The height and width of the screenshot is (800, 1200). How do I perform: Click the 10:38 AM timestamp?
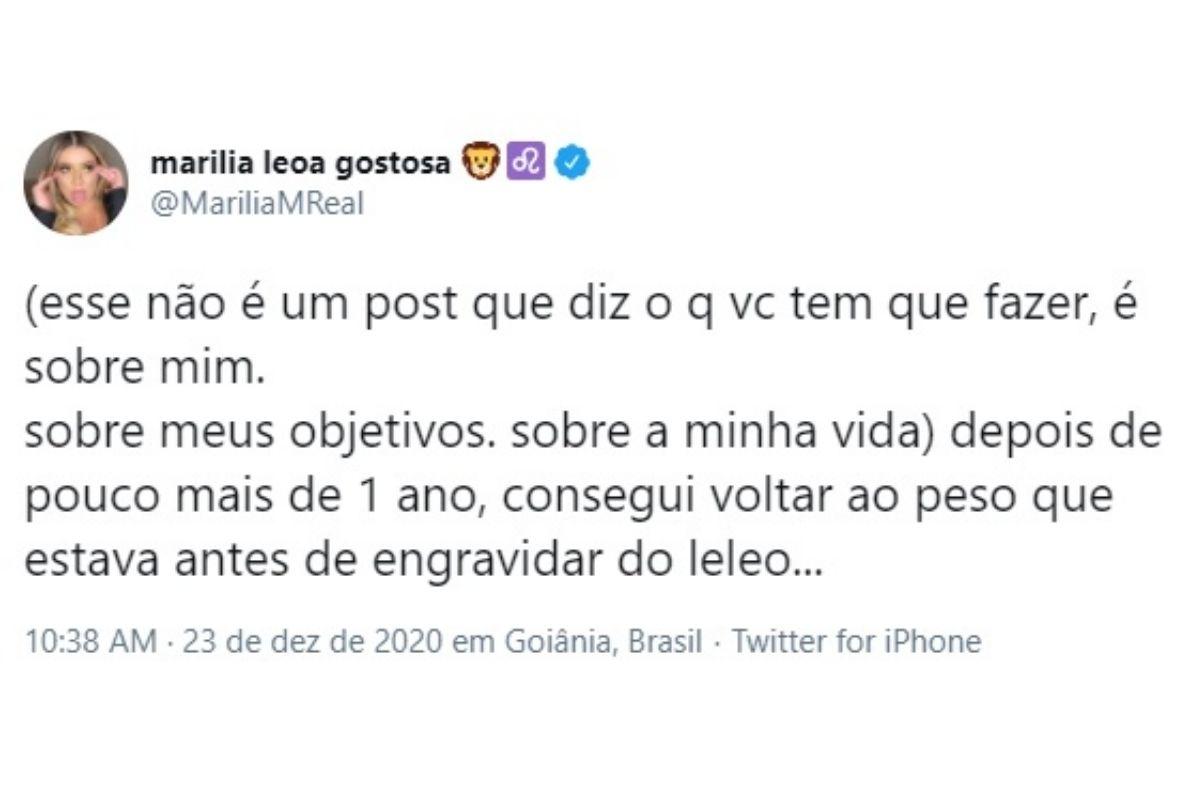(x=90, y=641)
